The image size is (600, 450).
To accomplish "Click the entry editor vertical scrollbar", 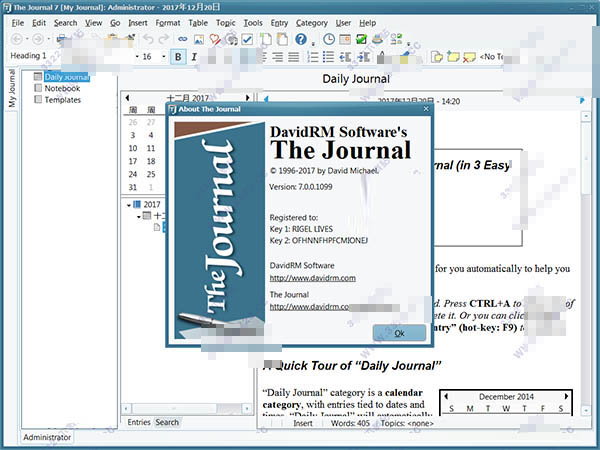I will [x=586, y=263].
